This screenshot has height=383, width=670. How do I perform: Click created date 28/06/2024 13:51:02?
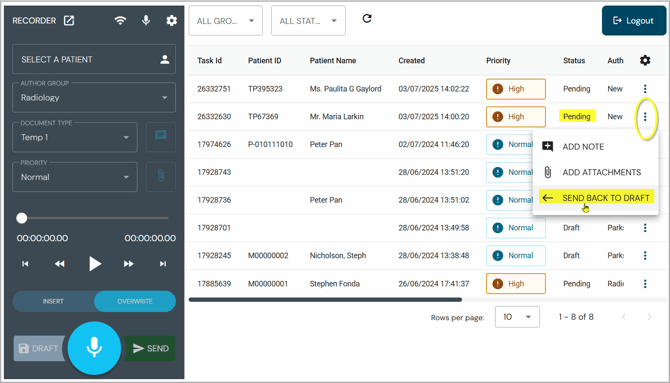point(434,200)
